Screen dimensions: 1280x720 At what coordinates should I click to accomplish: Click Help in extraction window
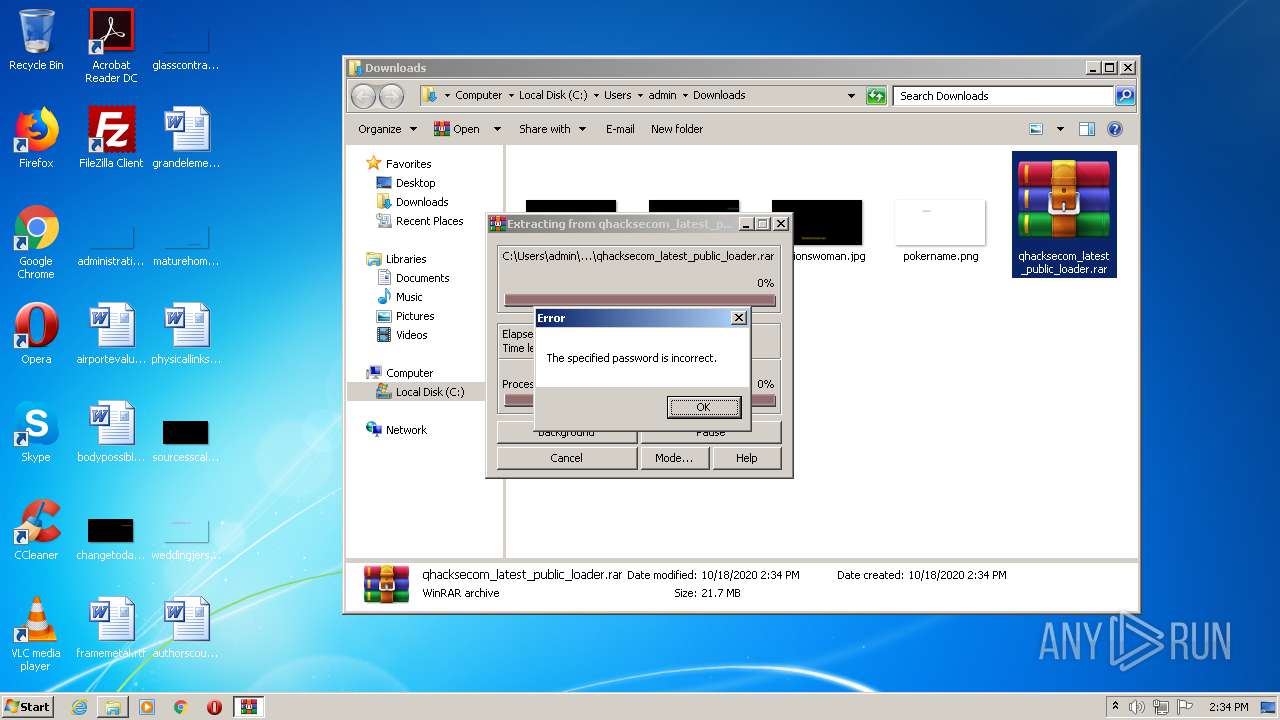coord(747,458)
